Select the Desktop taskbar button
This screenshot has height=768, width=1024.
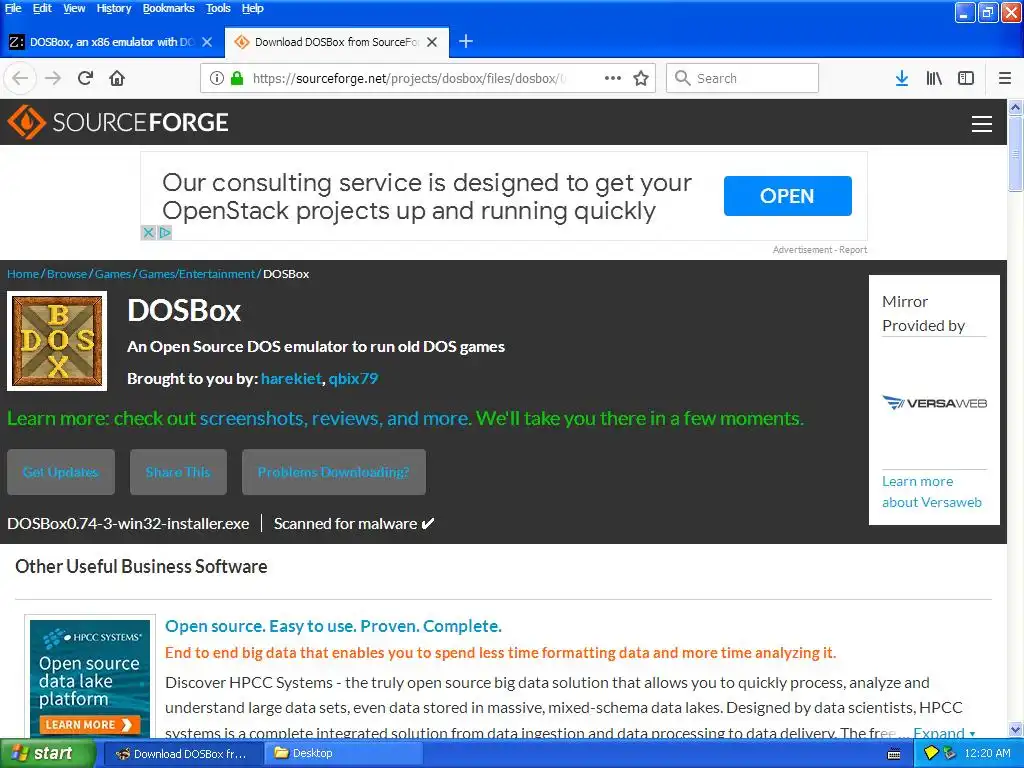pyautogui.click(x=343, y=754)
